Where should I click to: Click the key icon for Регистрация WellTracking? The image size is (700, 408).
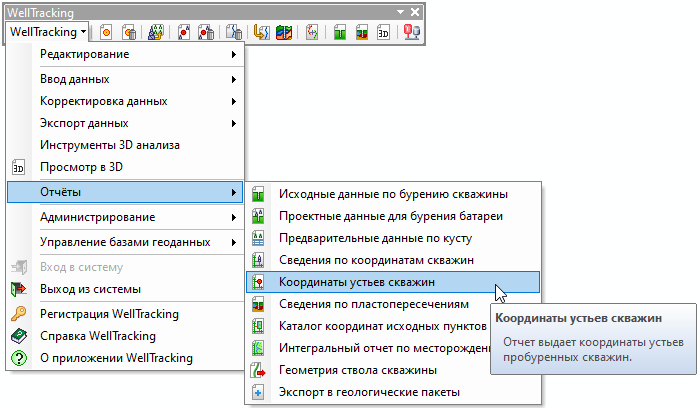[x=18, y=314]
